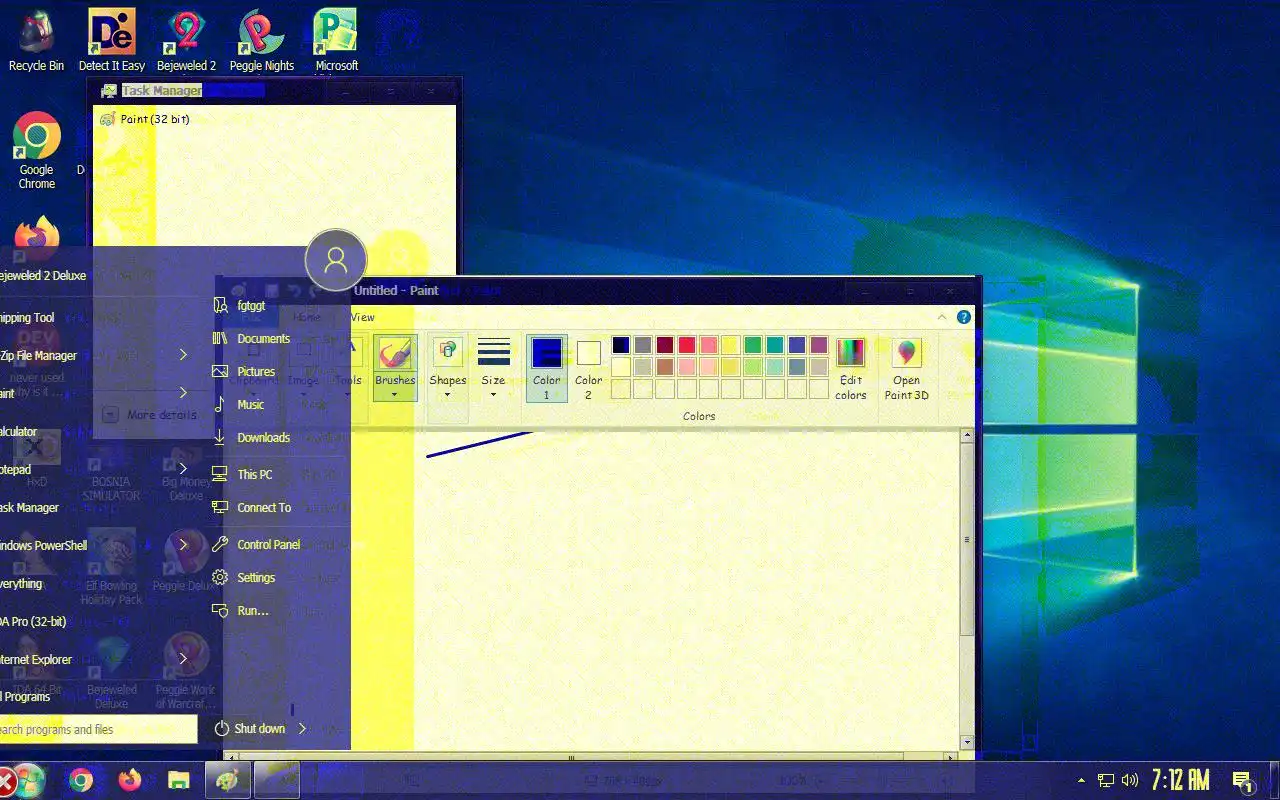The height and width of the screenshot is (800, 1280).
Task: Open the user account picture in Start menu
Action: pyautogui.click(x=336, y=260)
